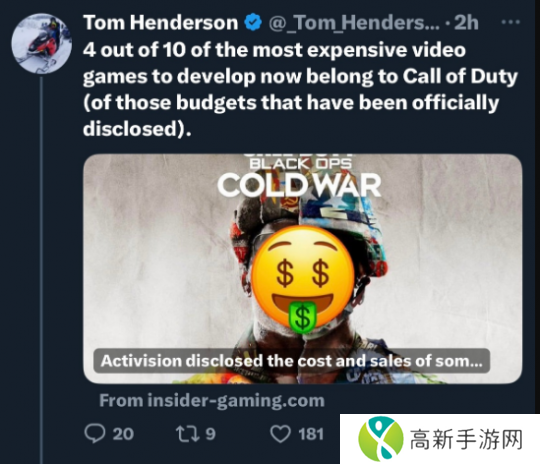This screenshot has width=540, height=464.
Task: Open the @_Tom_Henders... handle
Action: (354, 23)
